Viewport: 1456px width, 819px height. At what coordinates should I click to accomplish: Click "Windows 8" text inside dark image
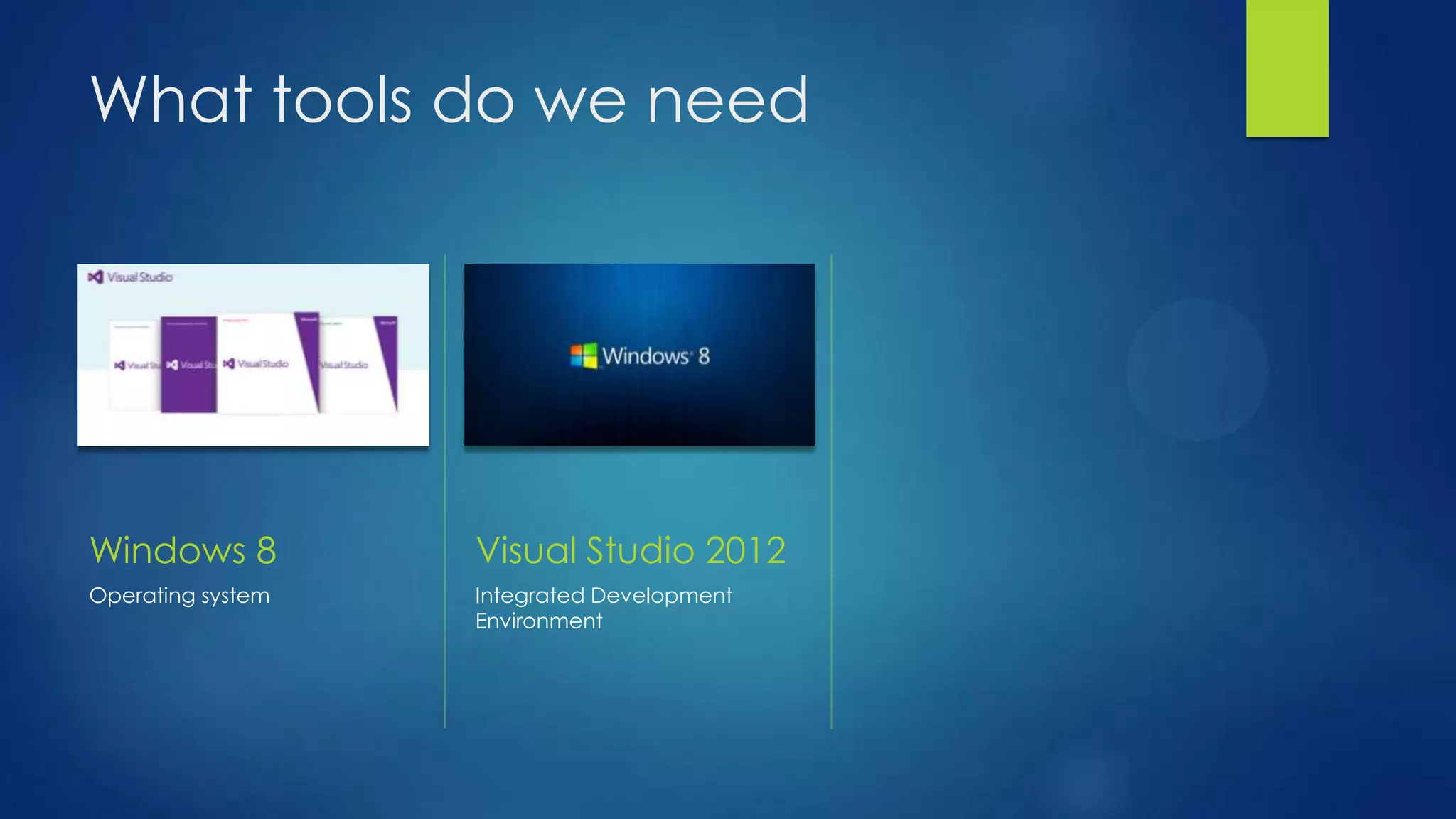(x=655, y=355)
